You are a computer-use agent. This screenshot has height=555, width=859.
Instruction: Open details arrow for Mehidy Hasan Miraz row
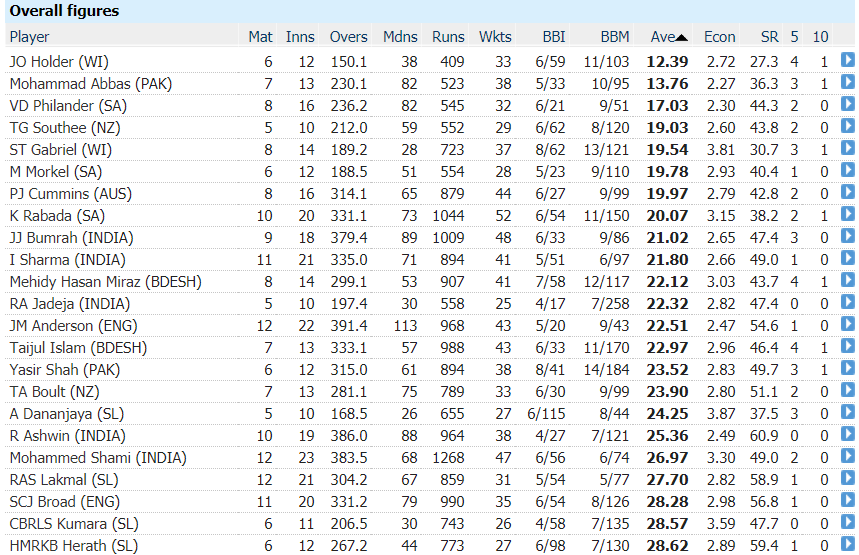click(847, 279)
